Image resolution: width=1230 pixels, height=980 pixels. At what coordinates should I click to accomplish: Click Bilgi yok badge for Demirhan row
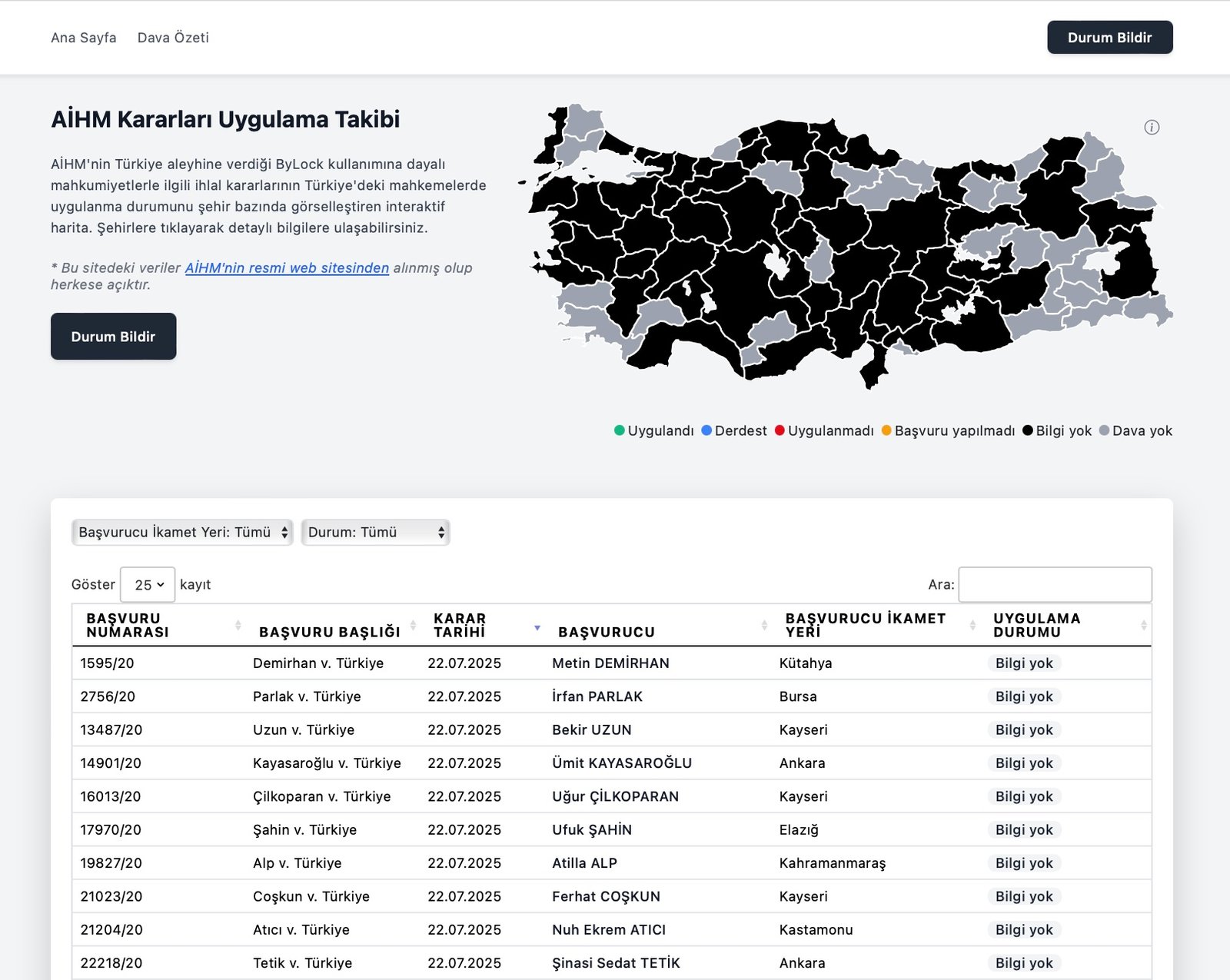coord(1023,663)
